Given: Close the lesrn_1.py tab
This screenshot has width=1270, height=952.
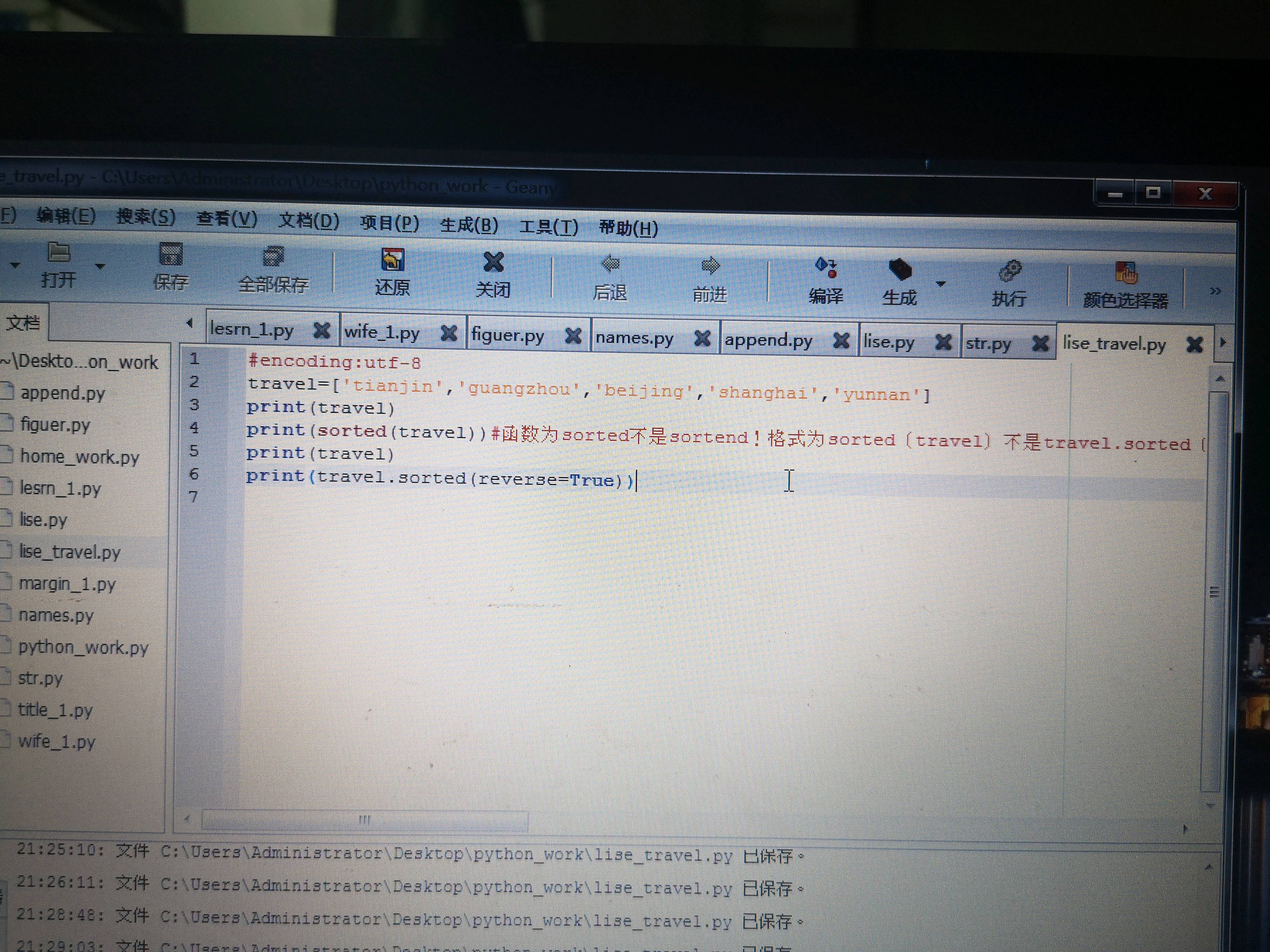Looking at the screenshot, I should point(322,330).
